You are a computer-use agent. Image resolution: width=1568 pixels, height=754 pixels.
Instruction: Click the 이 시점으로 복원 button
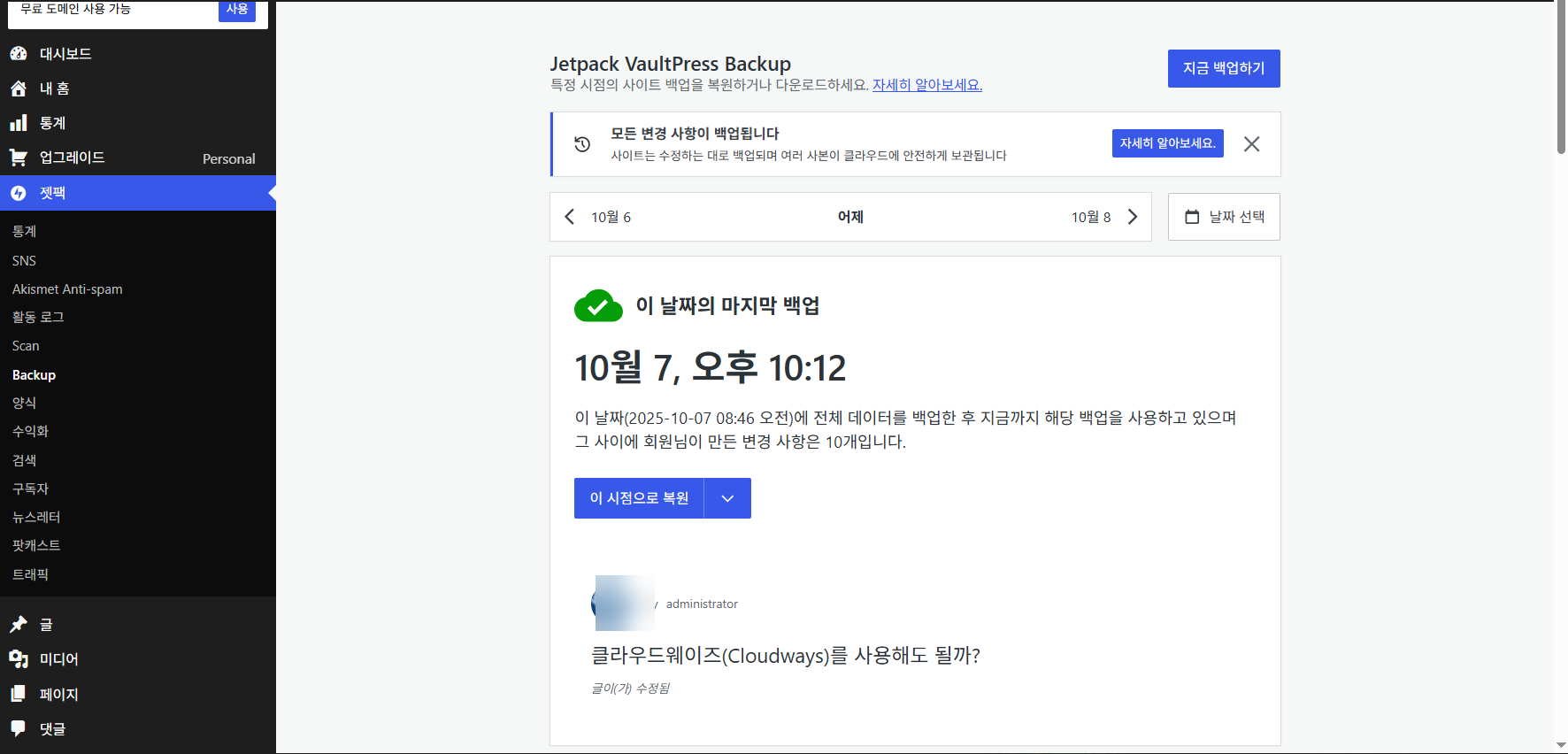(x=639, y=498)
